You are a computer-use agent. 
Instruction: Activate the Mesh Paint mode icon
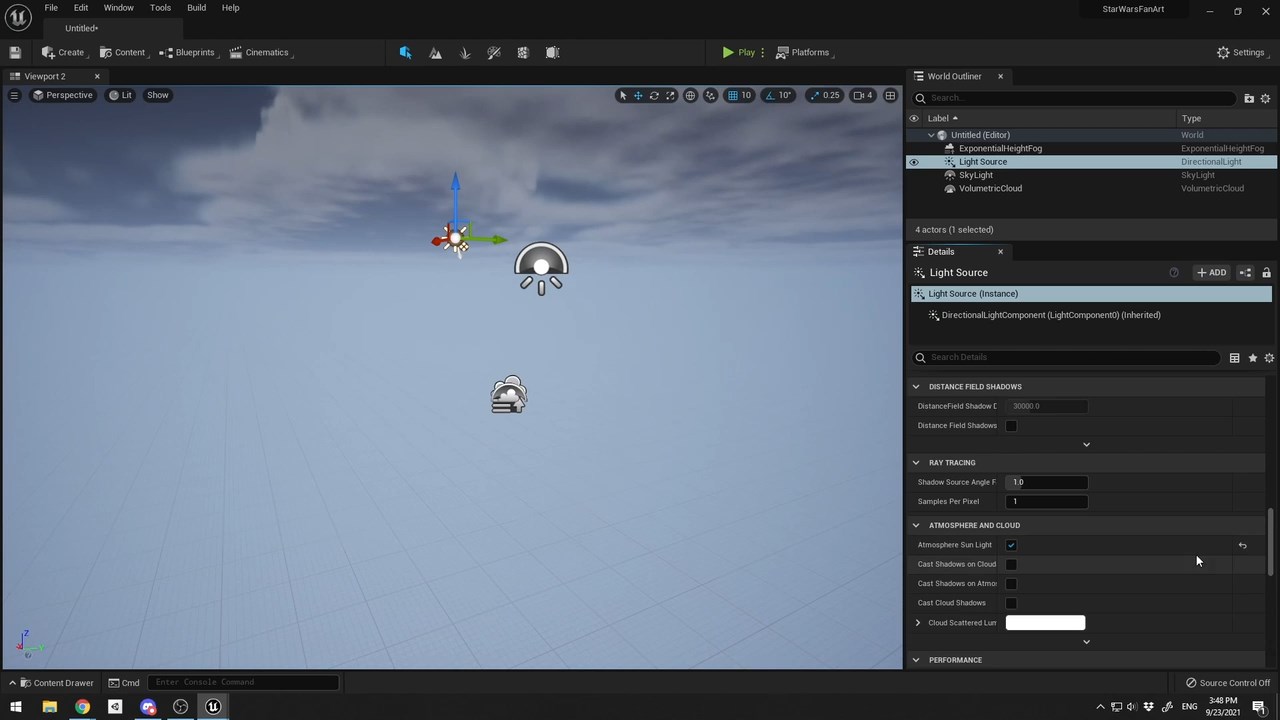click(493, 52)
